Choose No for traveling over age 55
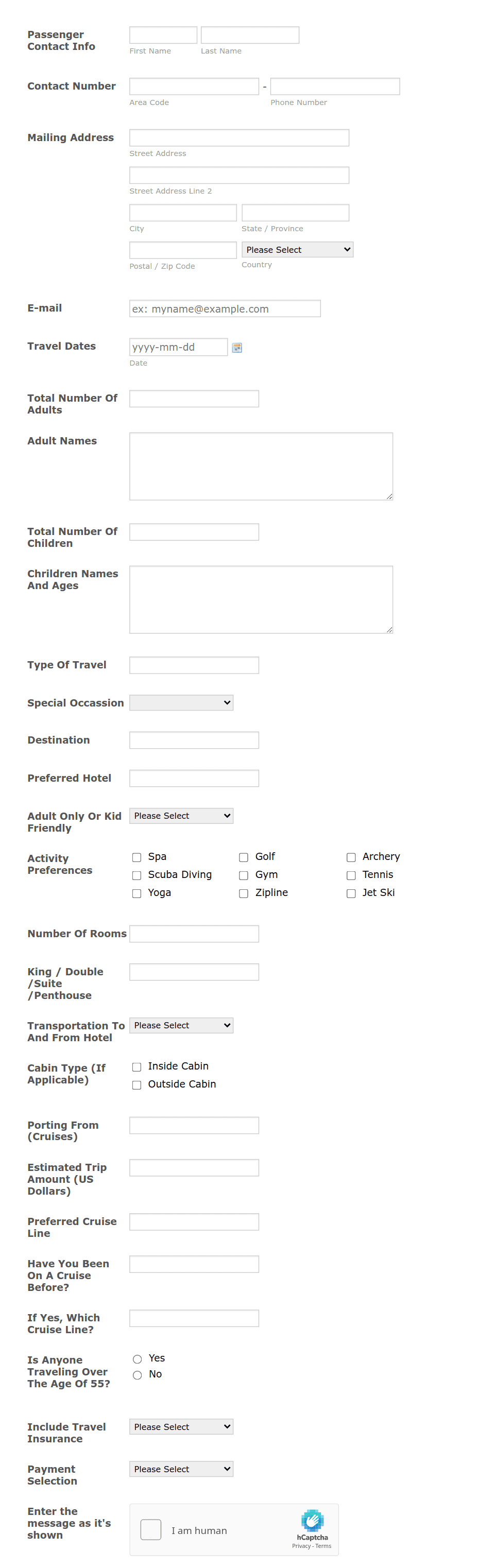The height and width of the screenshot is (1568, 479). [x=137, y=1374]
